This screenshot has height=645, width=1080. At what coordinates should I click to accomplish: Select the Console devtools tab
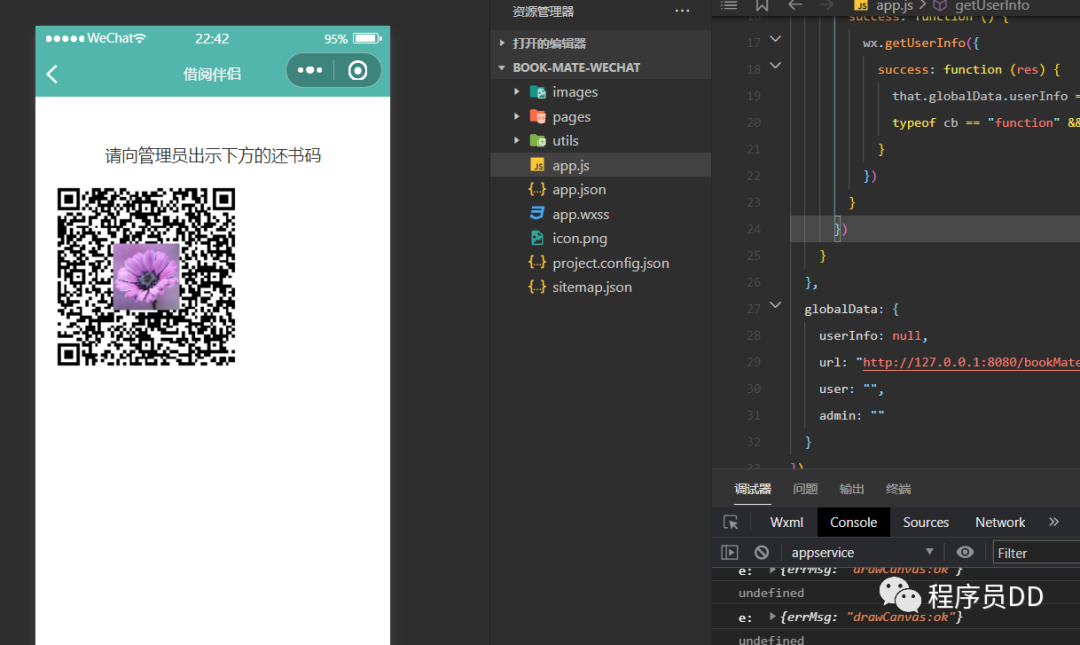pyautogui.click(x=853, y=522)
